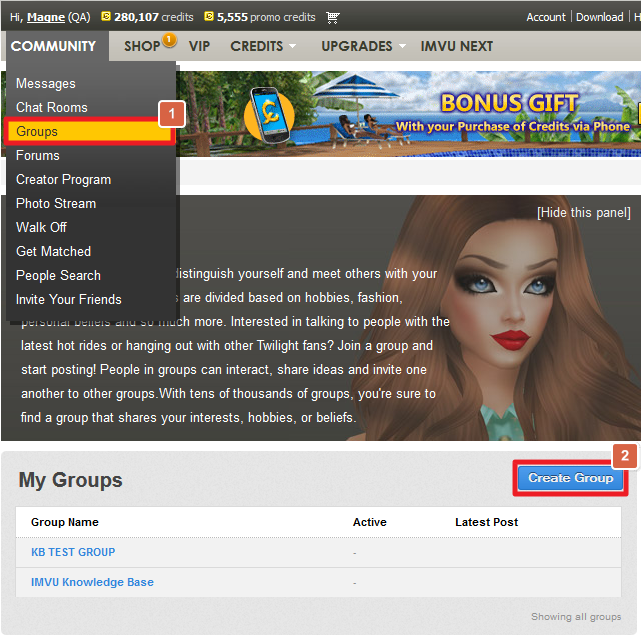Open the KB TEST GROUP link
Screen dimensions: 641x635
point(73,552)
